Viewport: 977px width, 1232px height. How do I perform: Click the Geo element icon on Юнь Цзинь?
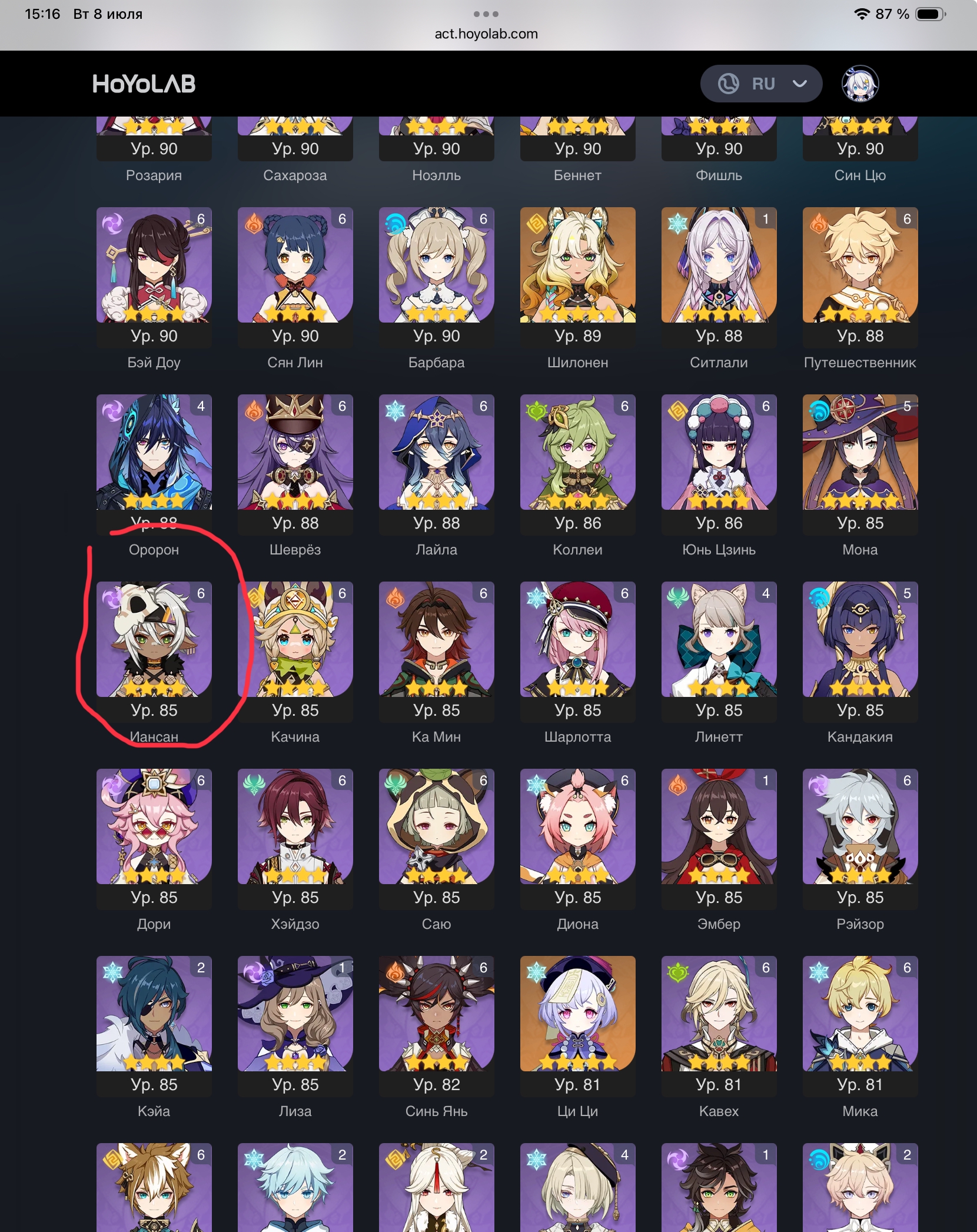(678, 411)
